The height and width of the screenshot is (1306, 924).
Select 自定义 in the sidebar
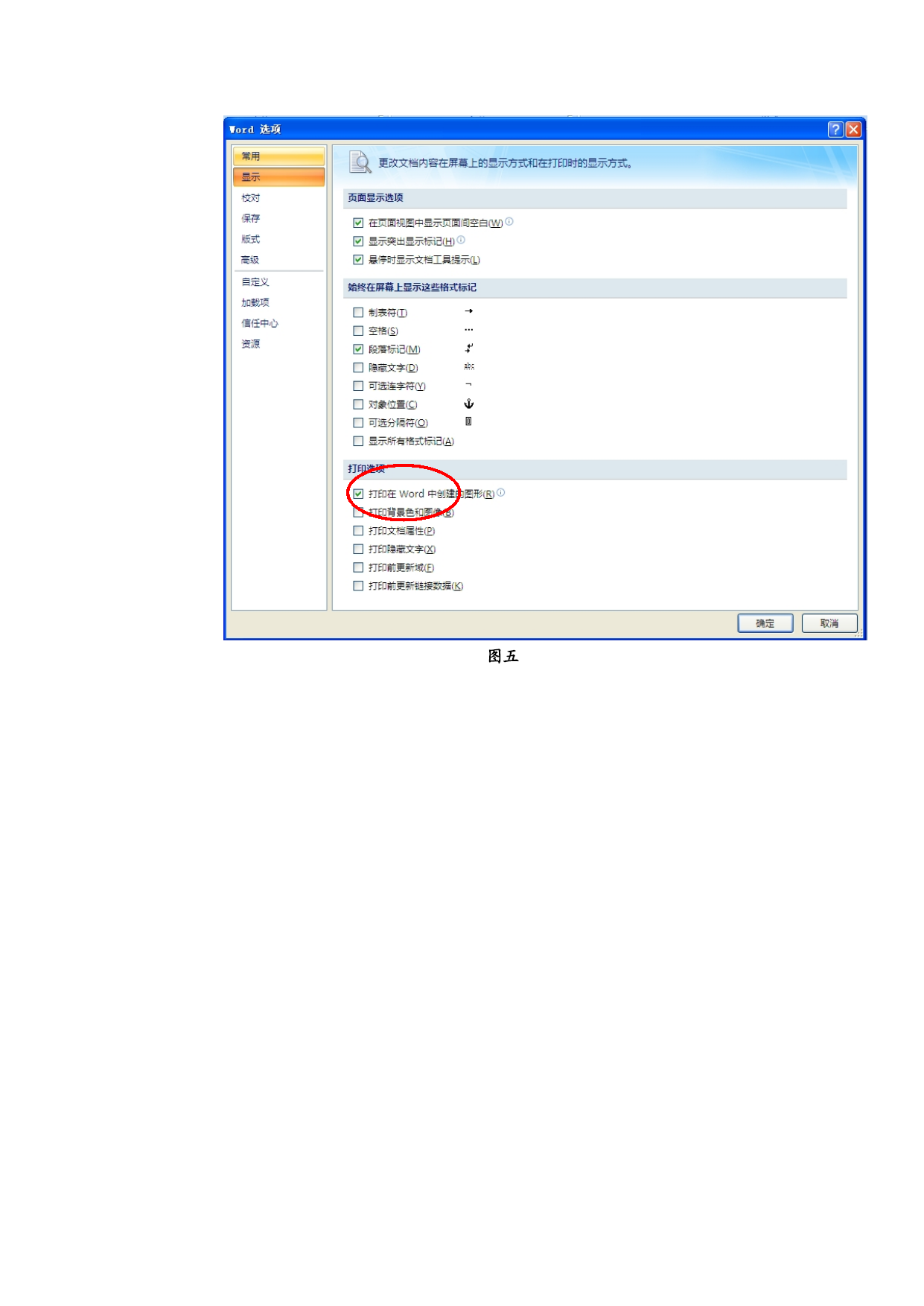click(255, 282)
